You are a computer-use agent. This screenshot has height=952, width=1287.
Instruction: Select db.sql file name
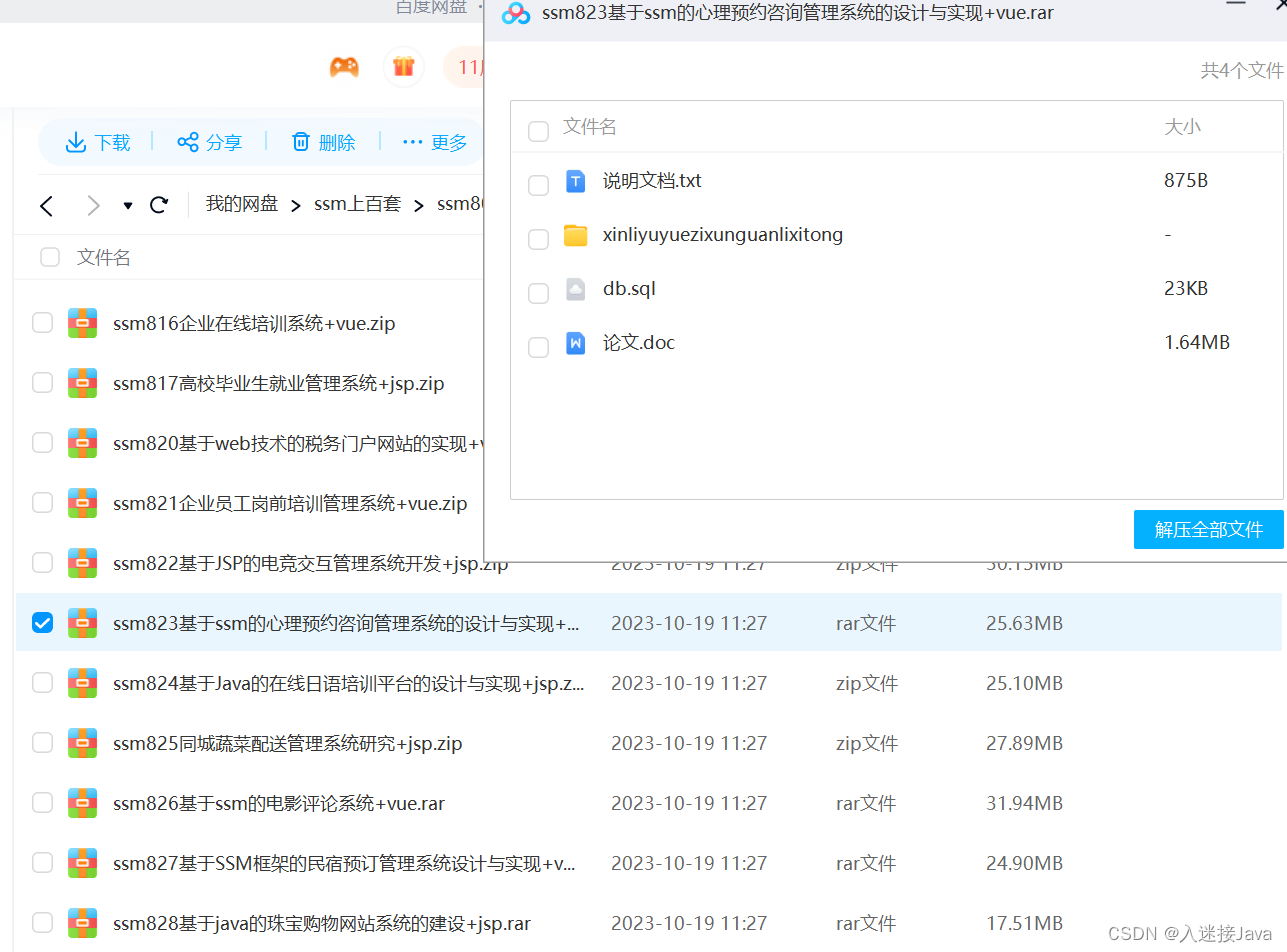pos(629,289)
